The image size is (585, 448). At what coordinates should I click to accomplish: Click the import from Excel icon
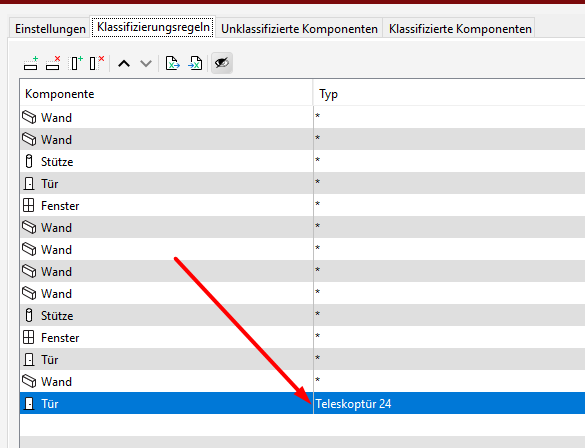[195, 63]
